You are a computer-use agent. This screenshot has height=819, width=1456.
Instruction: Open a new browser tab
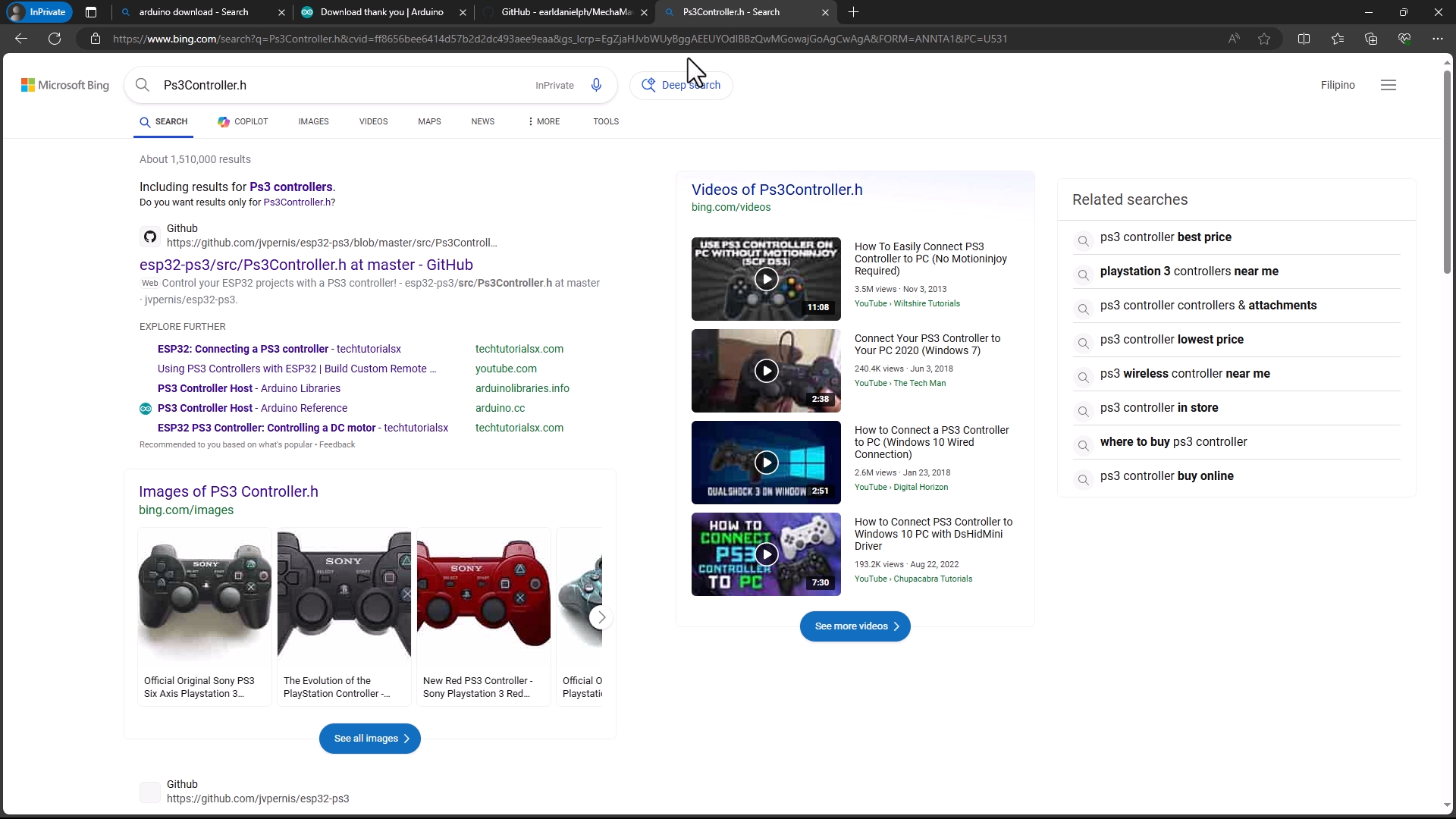click(854, 12)
